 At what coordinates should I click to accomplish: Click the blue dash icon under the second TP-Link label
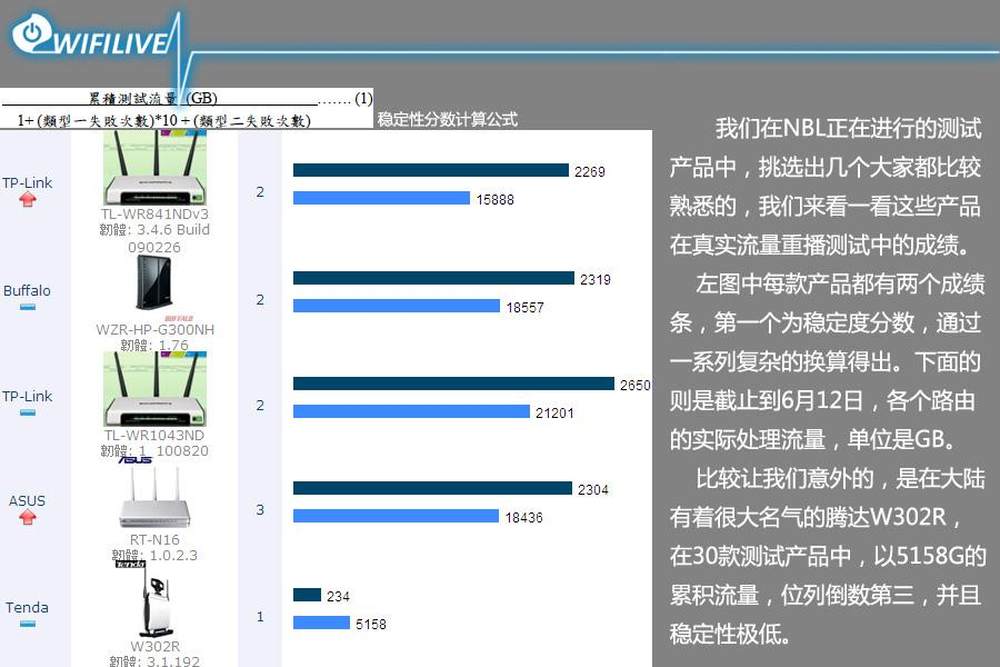[x=27, y=413]
